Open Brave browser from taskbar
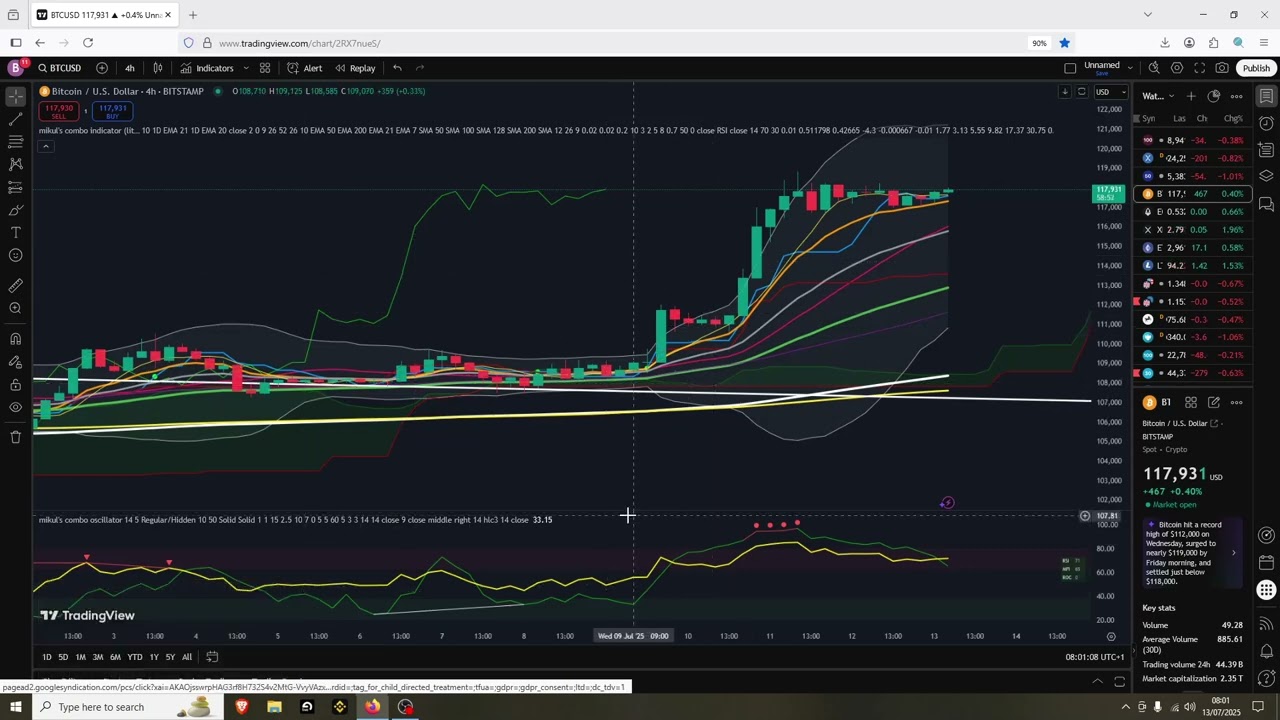The height and width of the screenshot is (720, 1280). point(241,707)
